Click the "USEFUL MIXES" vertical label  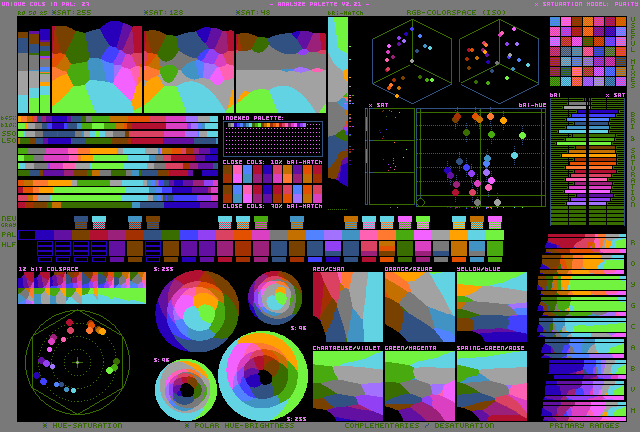pos(633,52)
